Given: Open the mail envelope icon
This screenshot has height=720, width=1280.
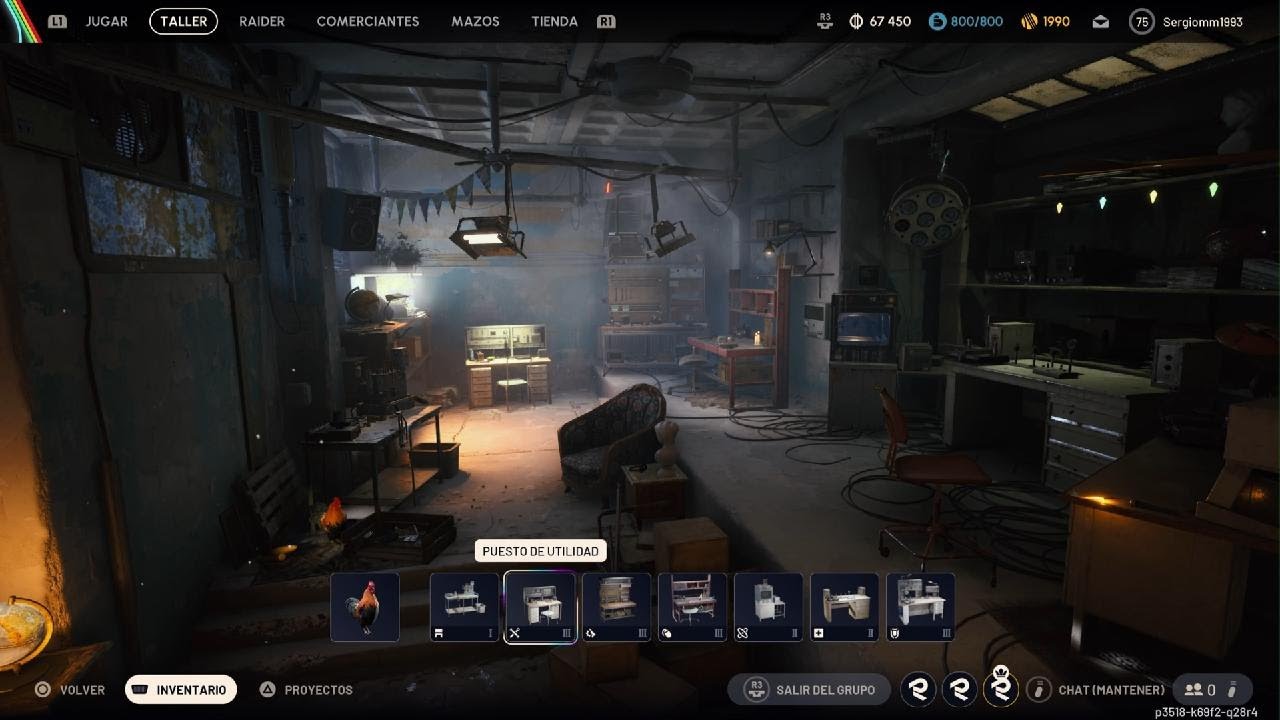Looking at the screenshot, I should point(1100,21).
